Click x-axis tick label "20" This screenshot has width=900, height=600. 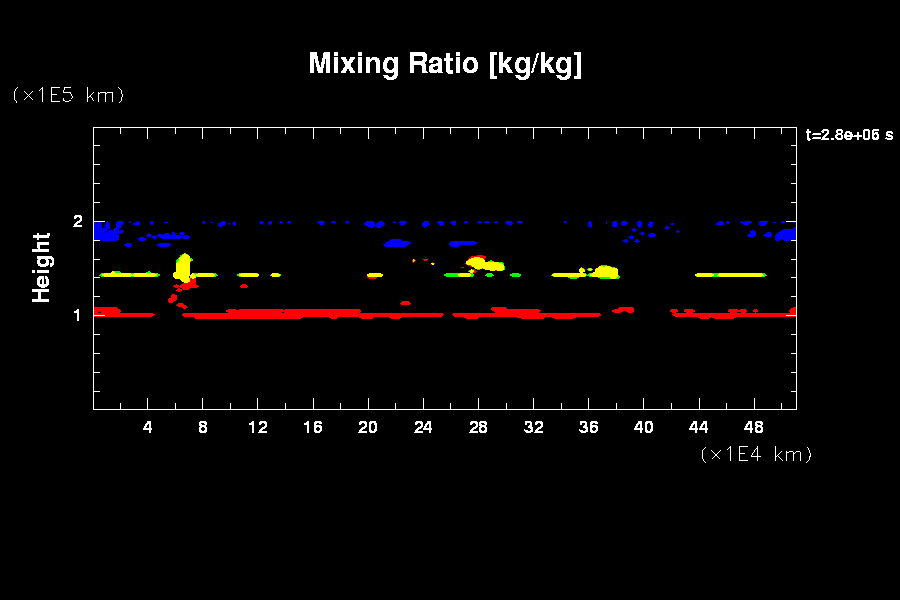pos(368,427)
